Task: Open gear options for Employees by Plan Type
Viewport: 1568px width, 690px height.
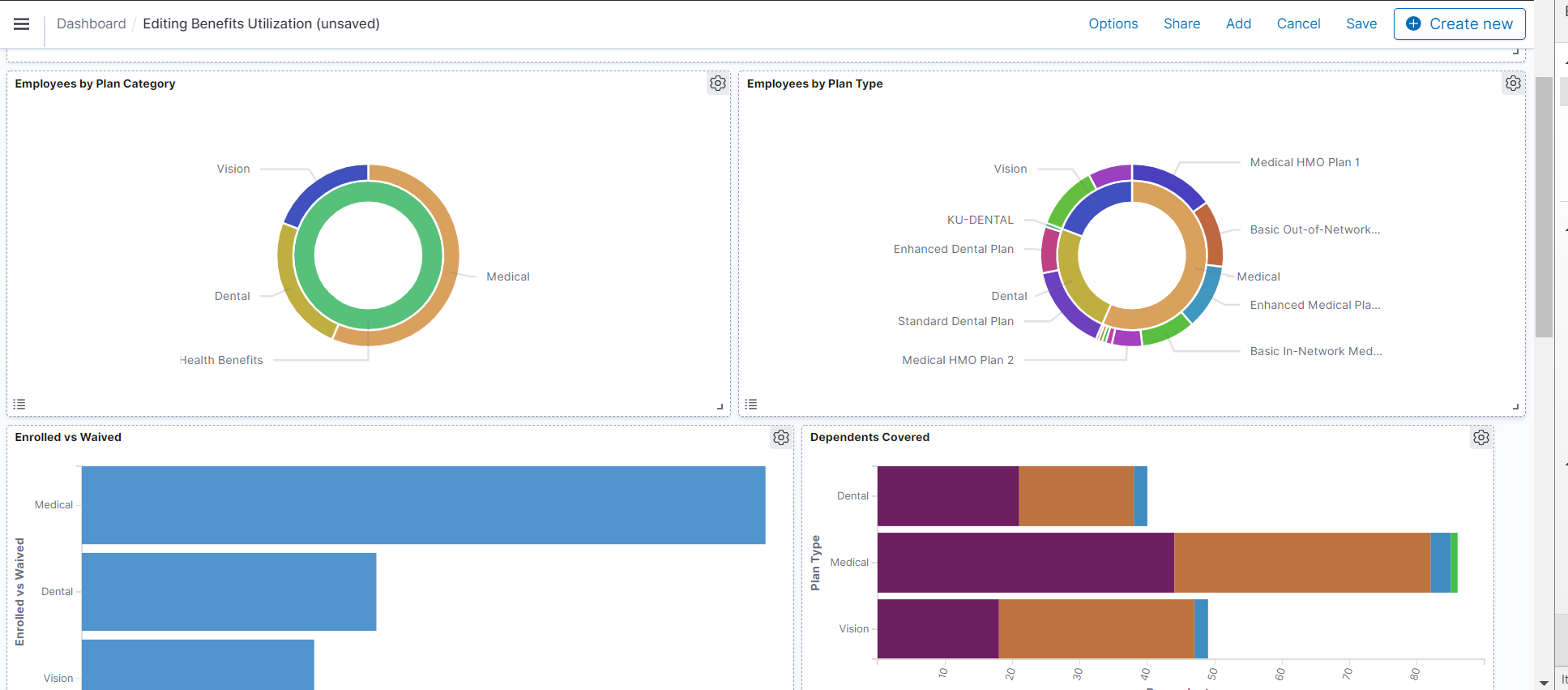Action: pyautogui.click(x=1513, y=84)
